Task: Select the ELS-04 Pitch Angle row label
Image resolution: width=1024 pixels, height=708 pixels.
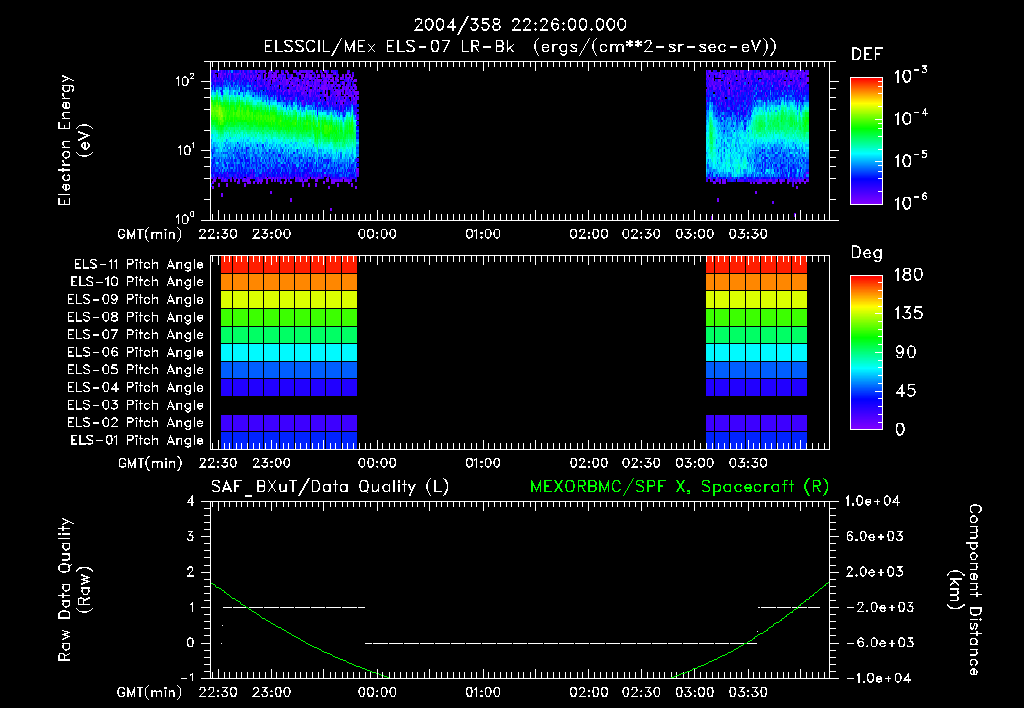Action: 136,387
